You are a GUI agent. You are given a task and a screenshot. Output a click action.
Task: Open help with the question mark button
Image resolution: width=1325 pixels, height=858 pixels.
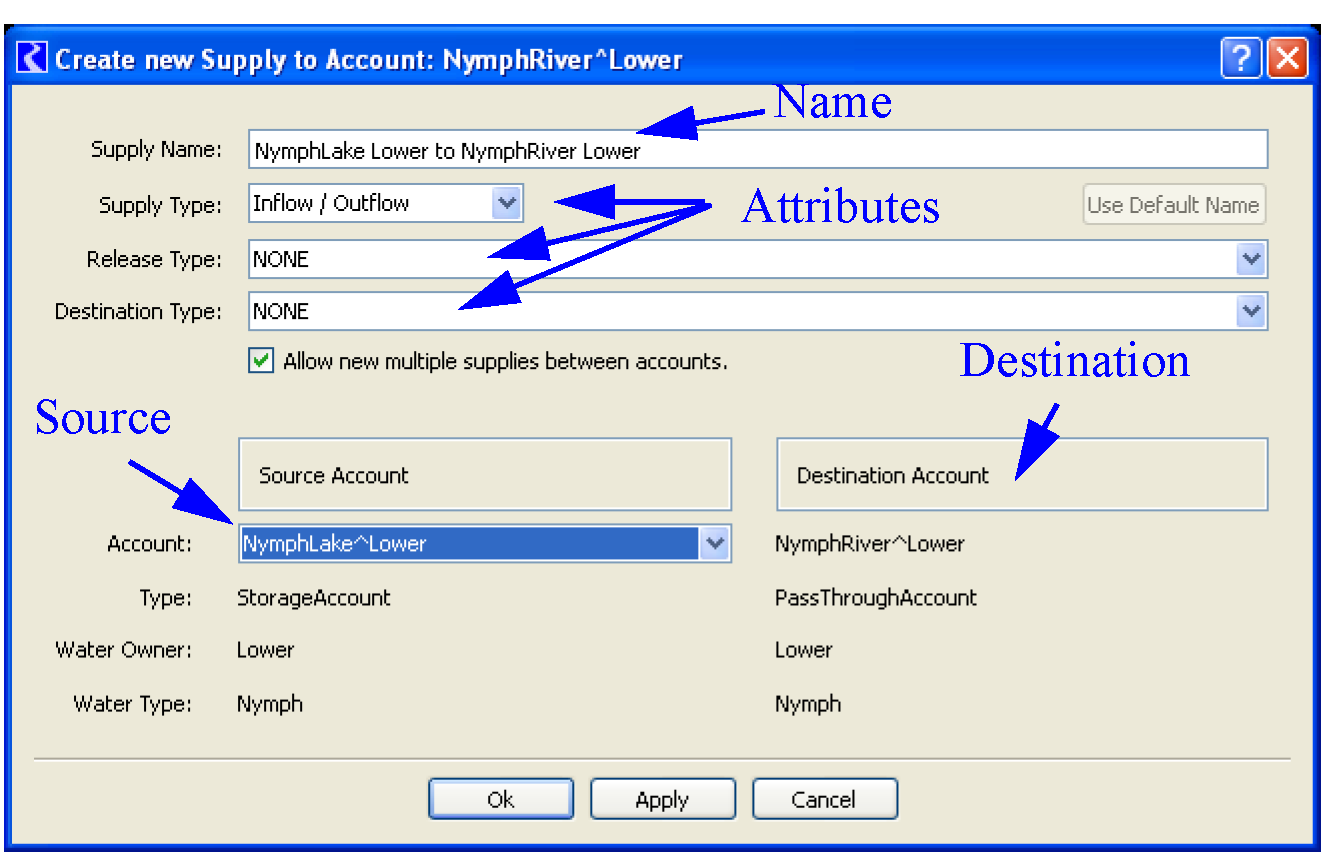click(x=1240, y=59)
